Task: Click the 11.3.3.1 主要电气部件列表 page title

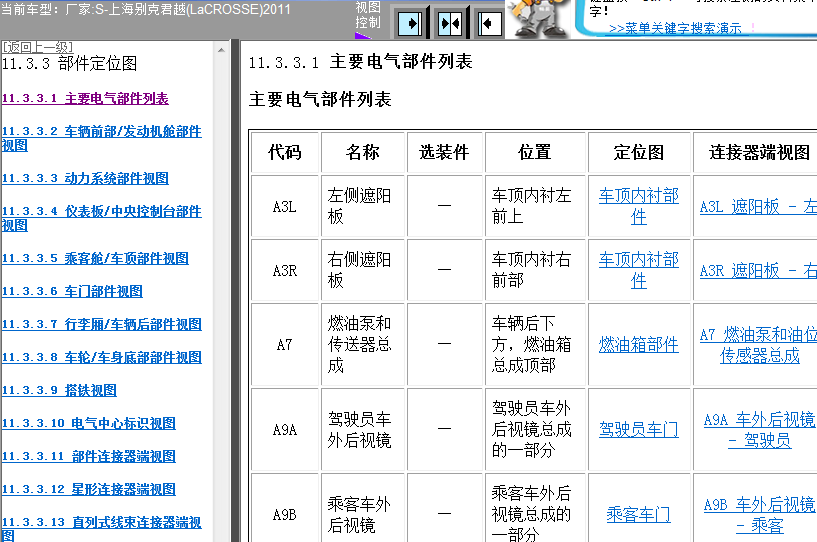Action: [360, 62]
